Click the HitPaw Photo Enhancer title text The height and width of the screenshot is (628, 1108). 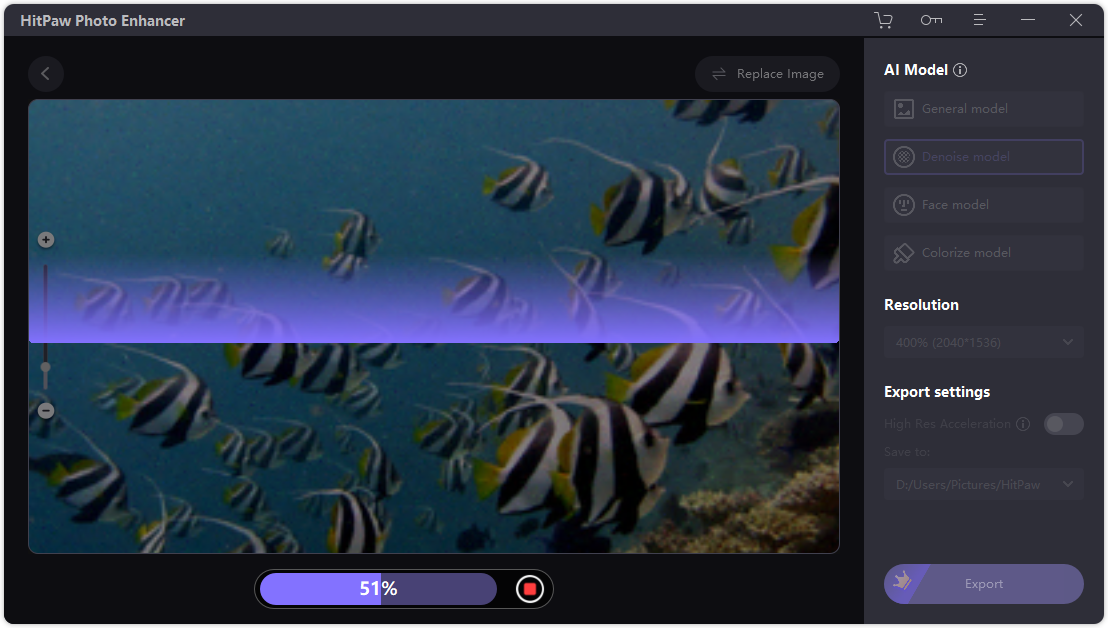[x=102, y=20]
